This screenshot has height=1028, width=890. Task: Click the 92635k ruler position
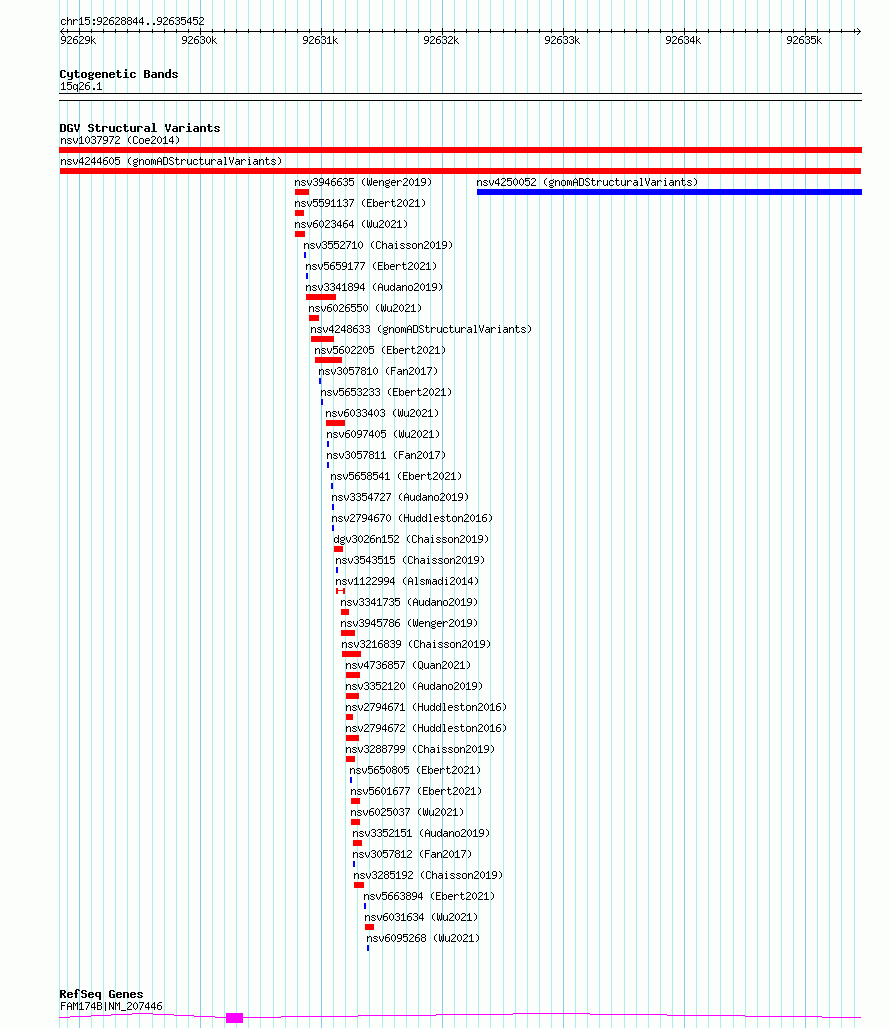804,40
